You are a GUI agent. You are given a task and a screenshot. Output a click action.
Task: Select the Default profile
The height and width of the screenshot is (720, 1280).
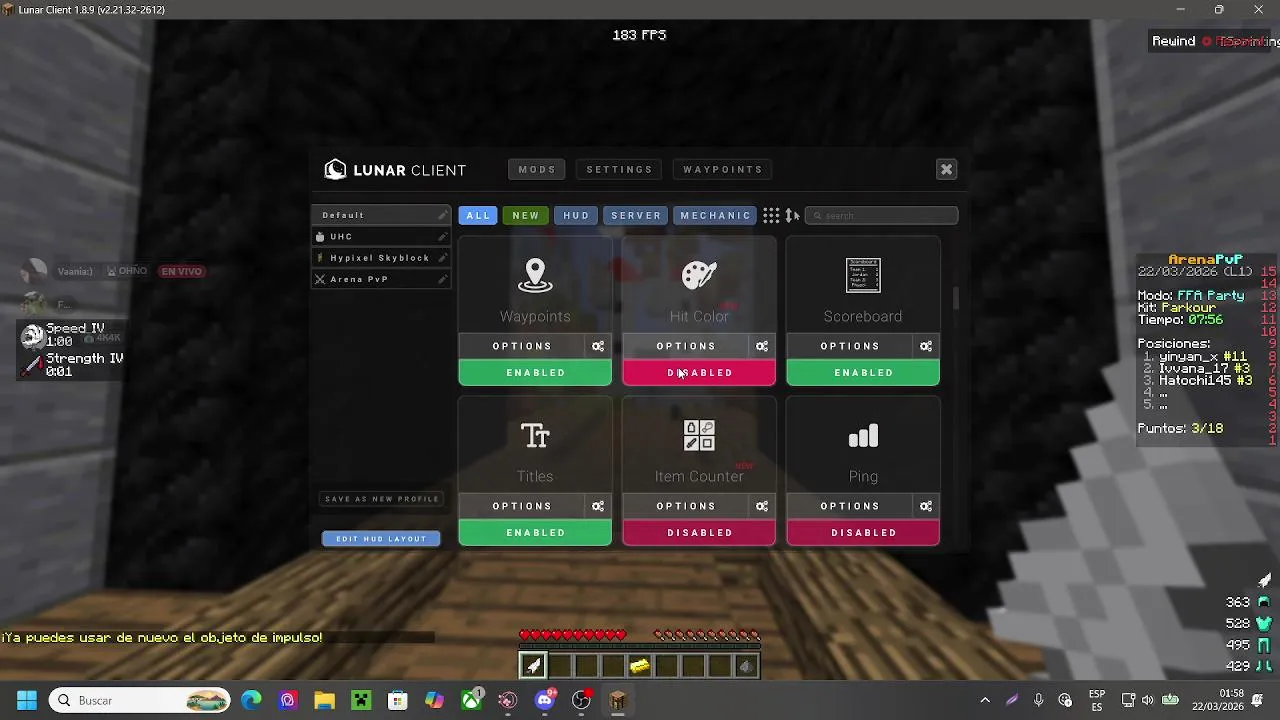tap(381, 215)
